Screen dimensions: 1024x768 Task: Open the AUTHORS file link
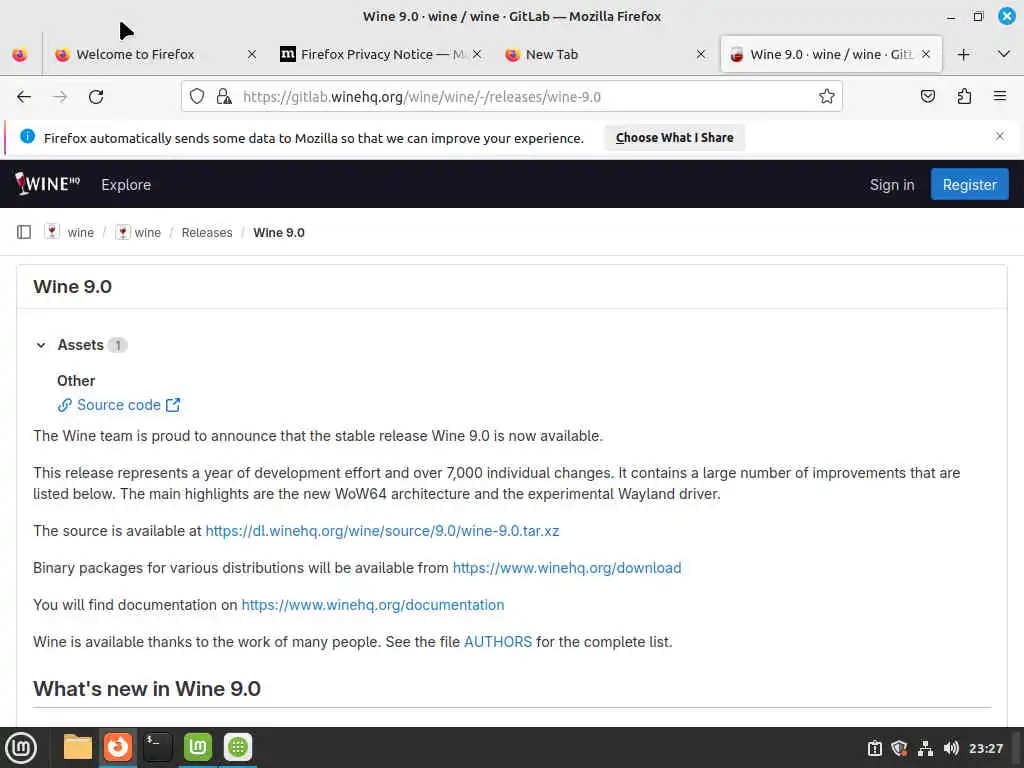(498, 642)
